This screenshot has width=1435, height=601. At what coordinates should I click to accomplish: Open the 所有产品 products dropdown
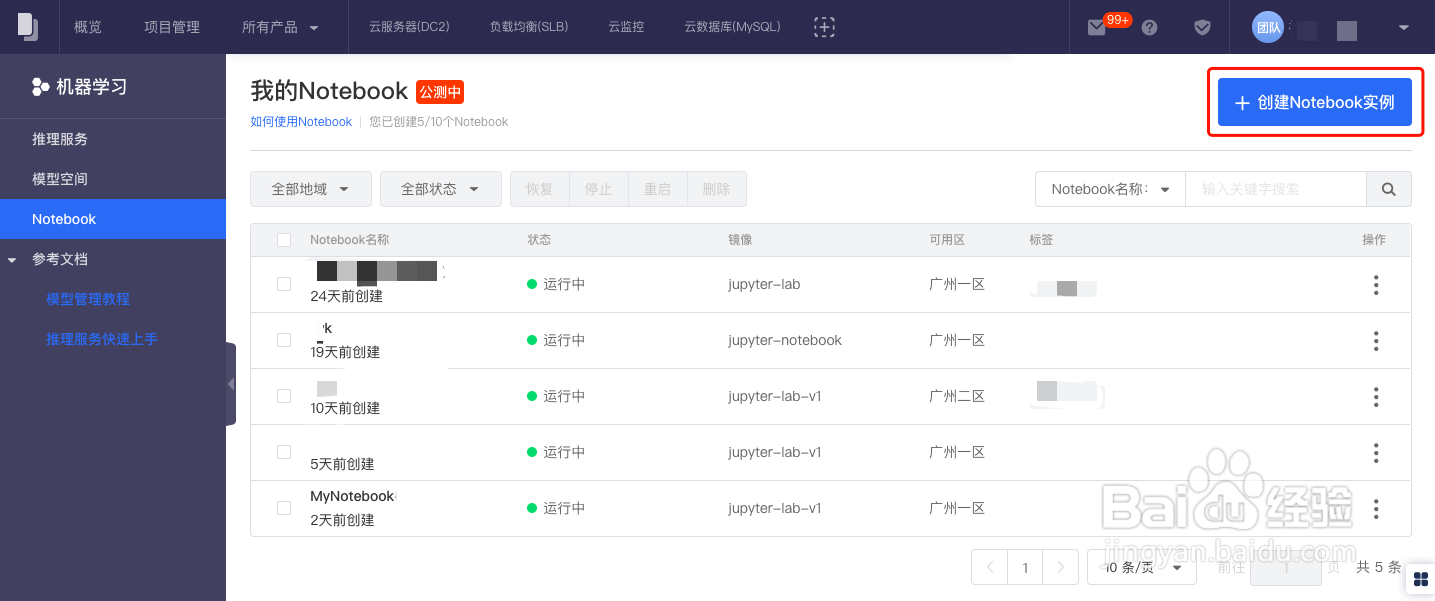click(280, 27)
